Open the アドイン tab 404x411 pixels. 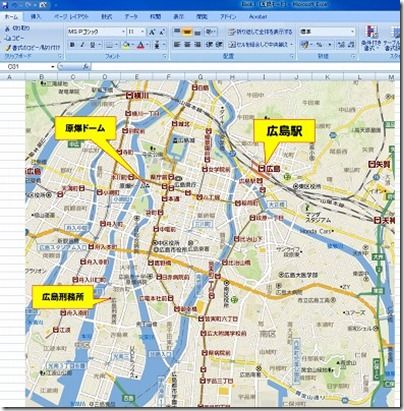pos(228,16)
